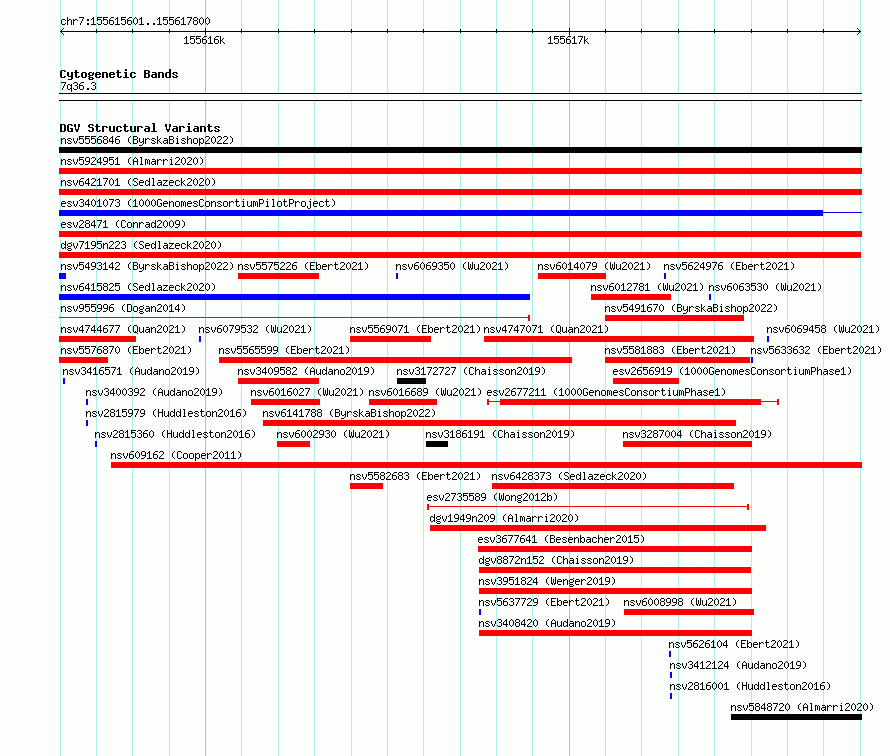
Task: Click nsv5491670 (ByrskaBishop2022) label
Action: tap(691, 308)
